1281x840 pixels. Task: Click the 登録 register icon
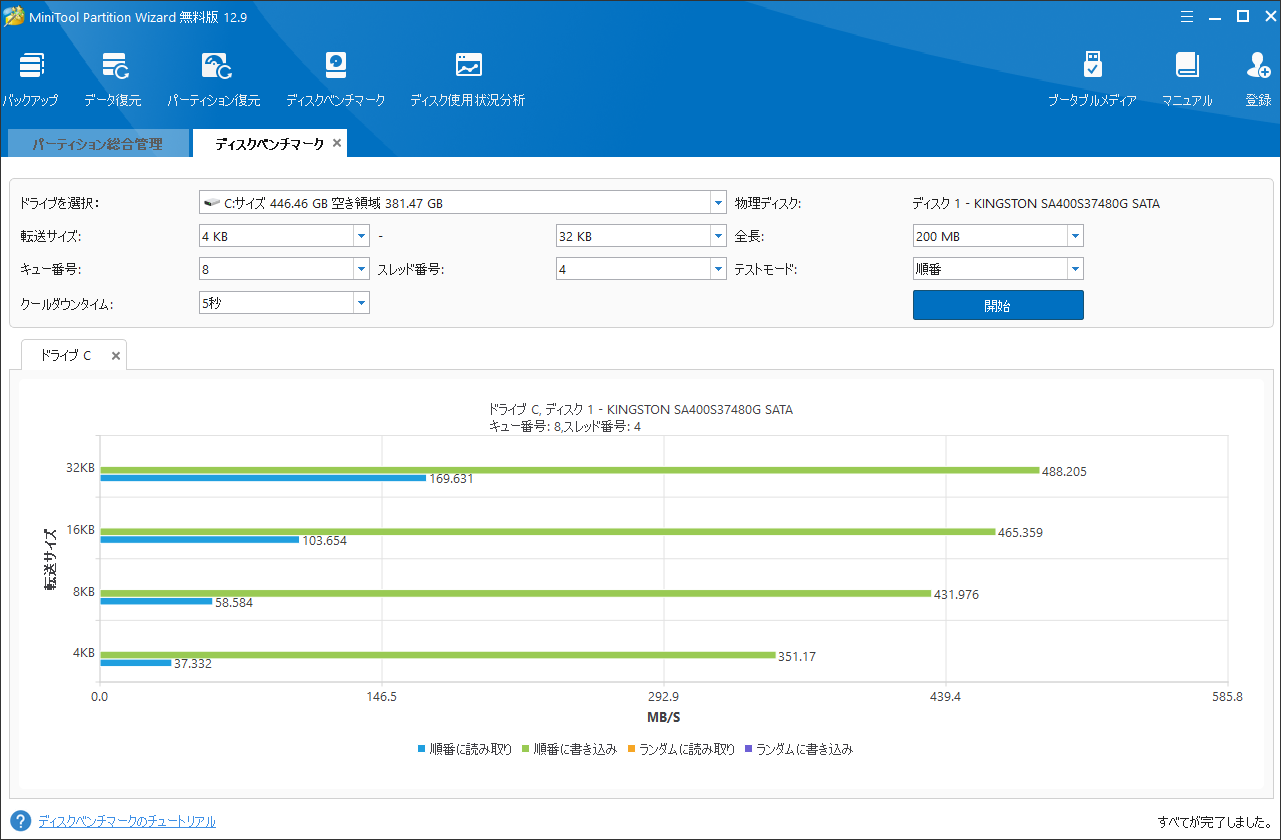point(1258,79)
